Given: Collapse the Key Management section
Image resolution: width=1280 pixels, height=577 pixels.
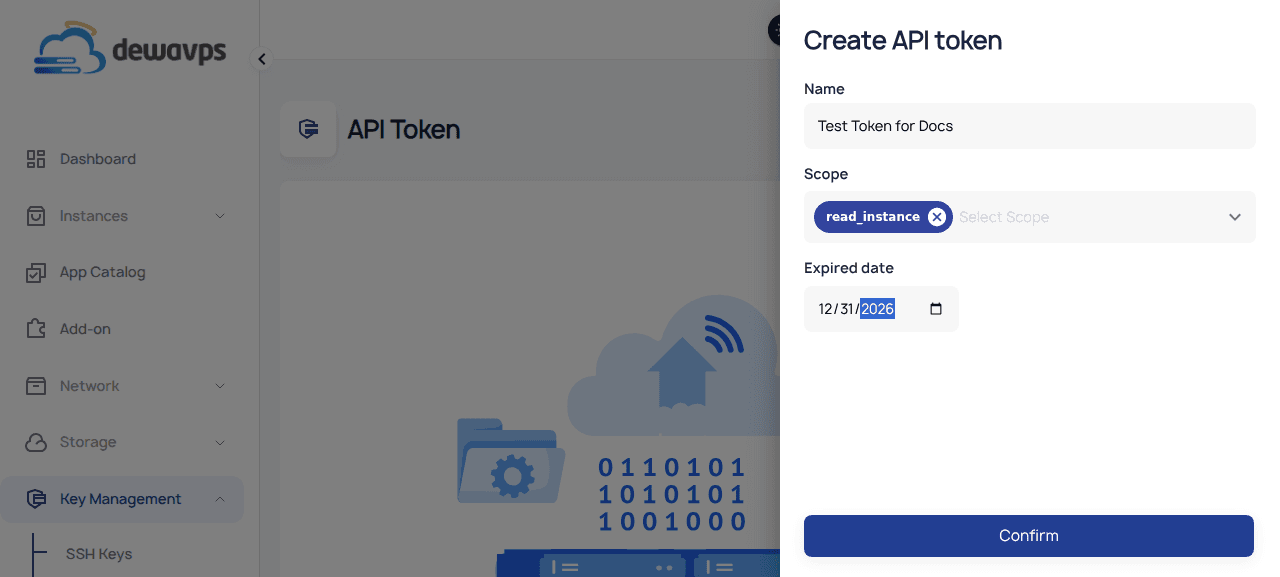Looking at the screenshot, I should click(220, 499).
